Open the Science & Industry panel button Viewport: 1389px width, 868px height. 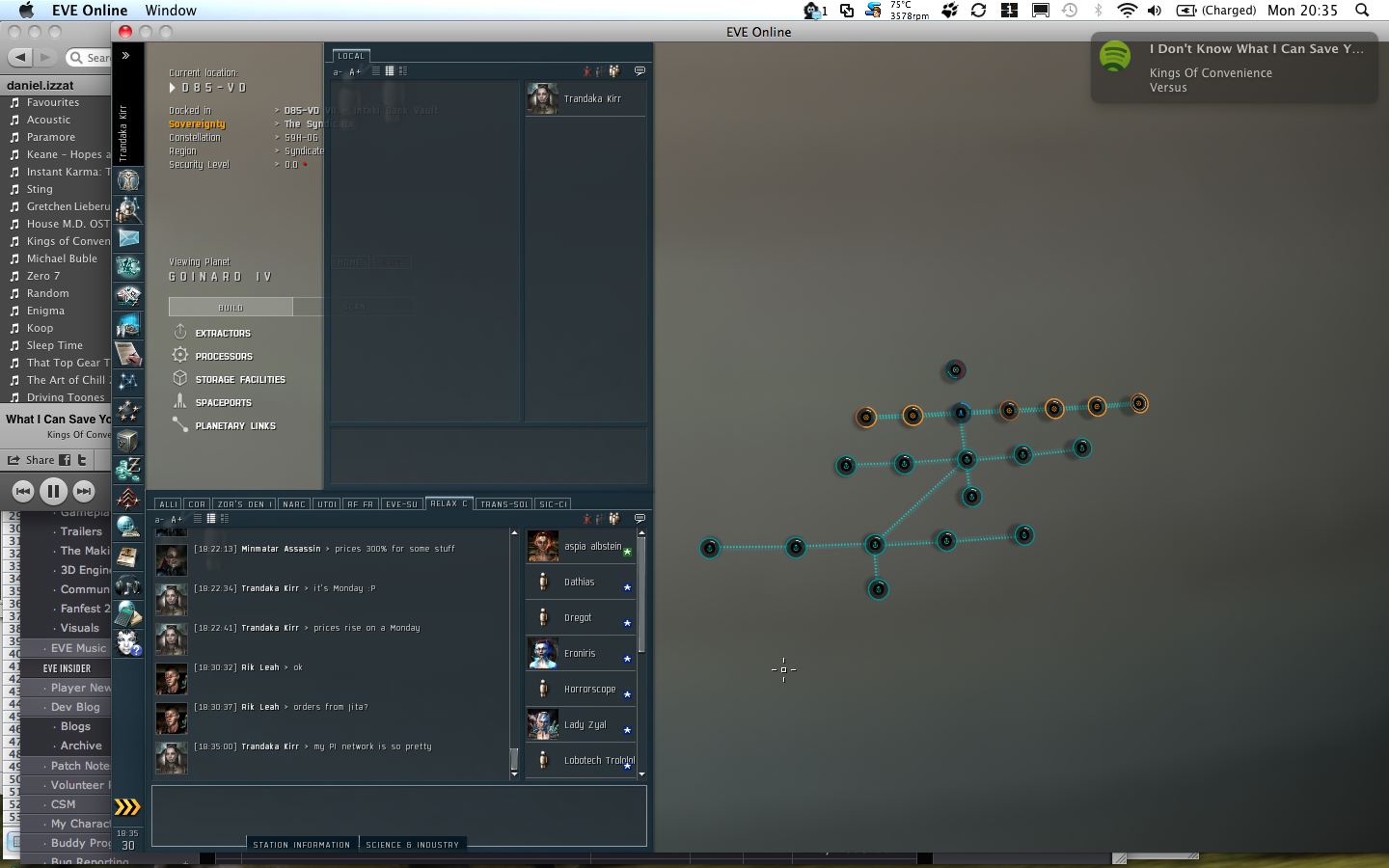pyautogui.click(x=412, y=844)
